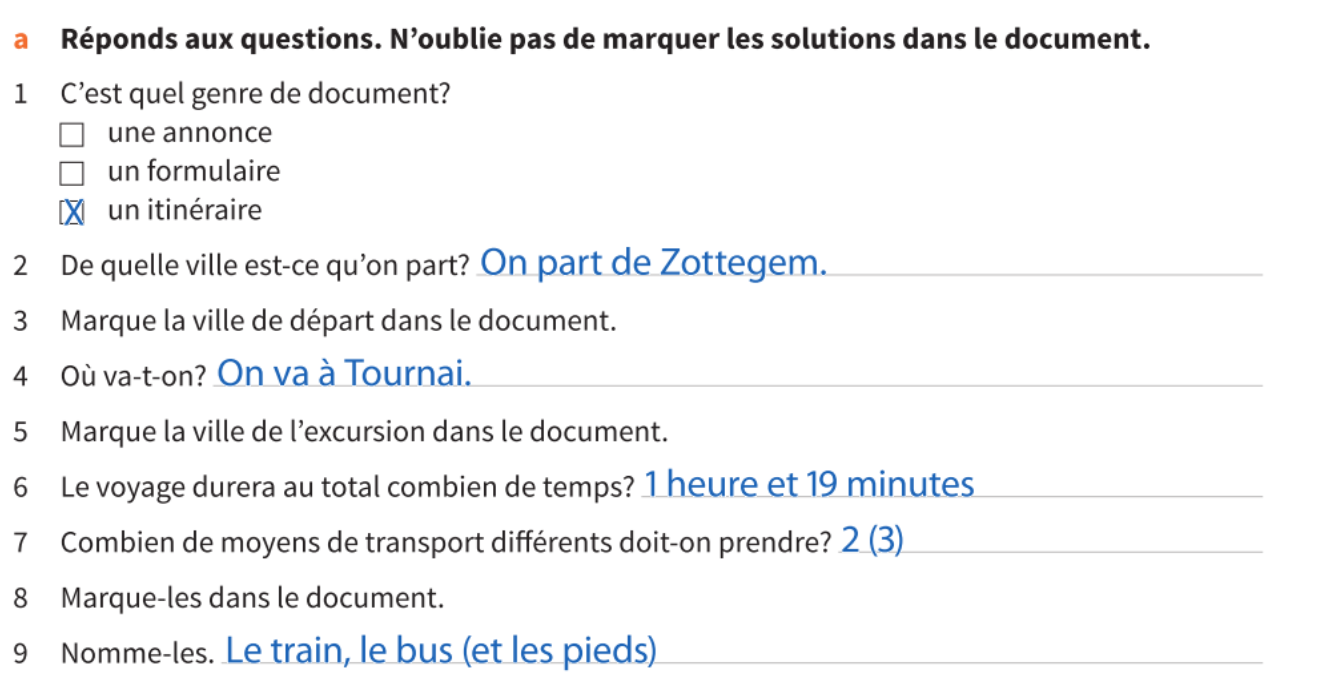Click the answer '2 (3)' for question 7

click(873, 541)
